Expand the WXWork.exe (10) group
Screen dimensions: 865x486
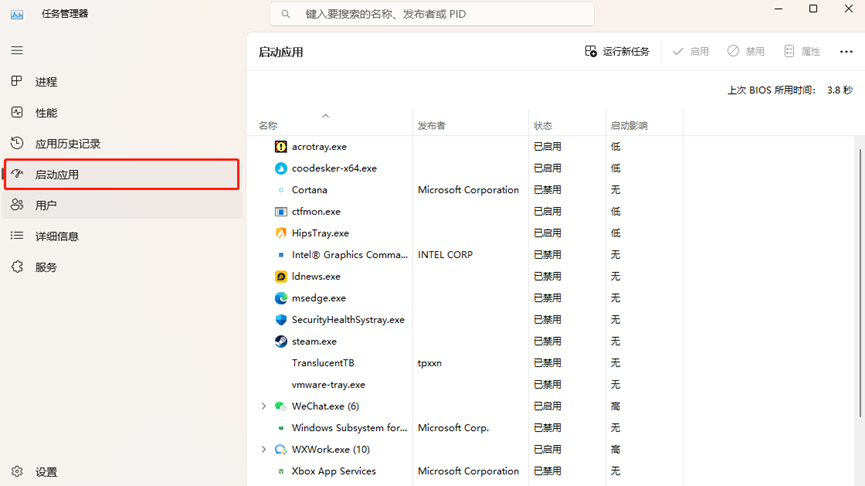[264, 449]
